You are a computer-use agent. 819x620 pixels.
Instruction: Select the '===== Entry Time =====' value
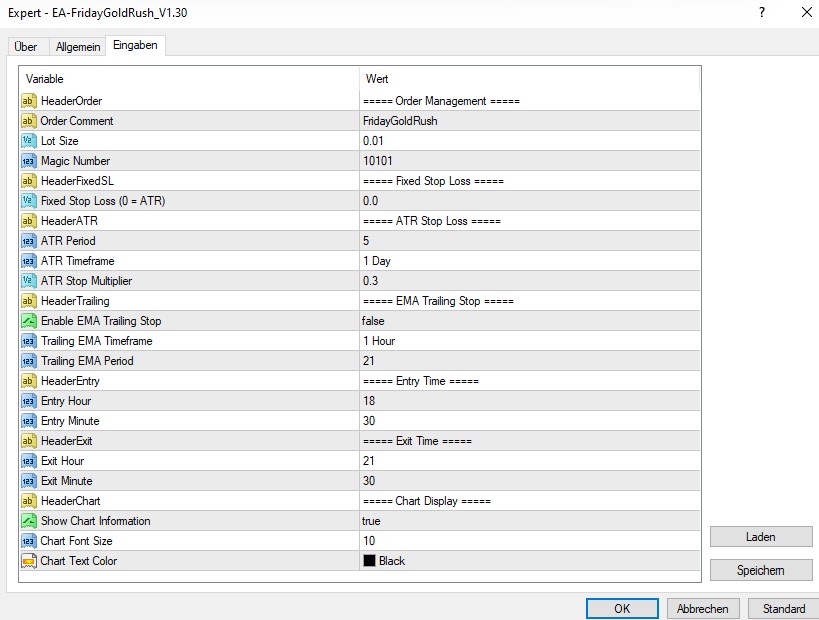click(421, 381)
